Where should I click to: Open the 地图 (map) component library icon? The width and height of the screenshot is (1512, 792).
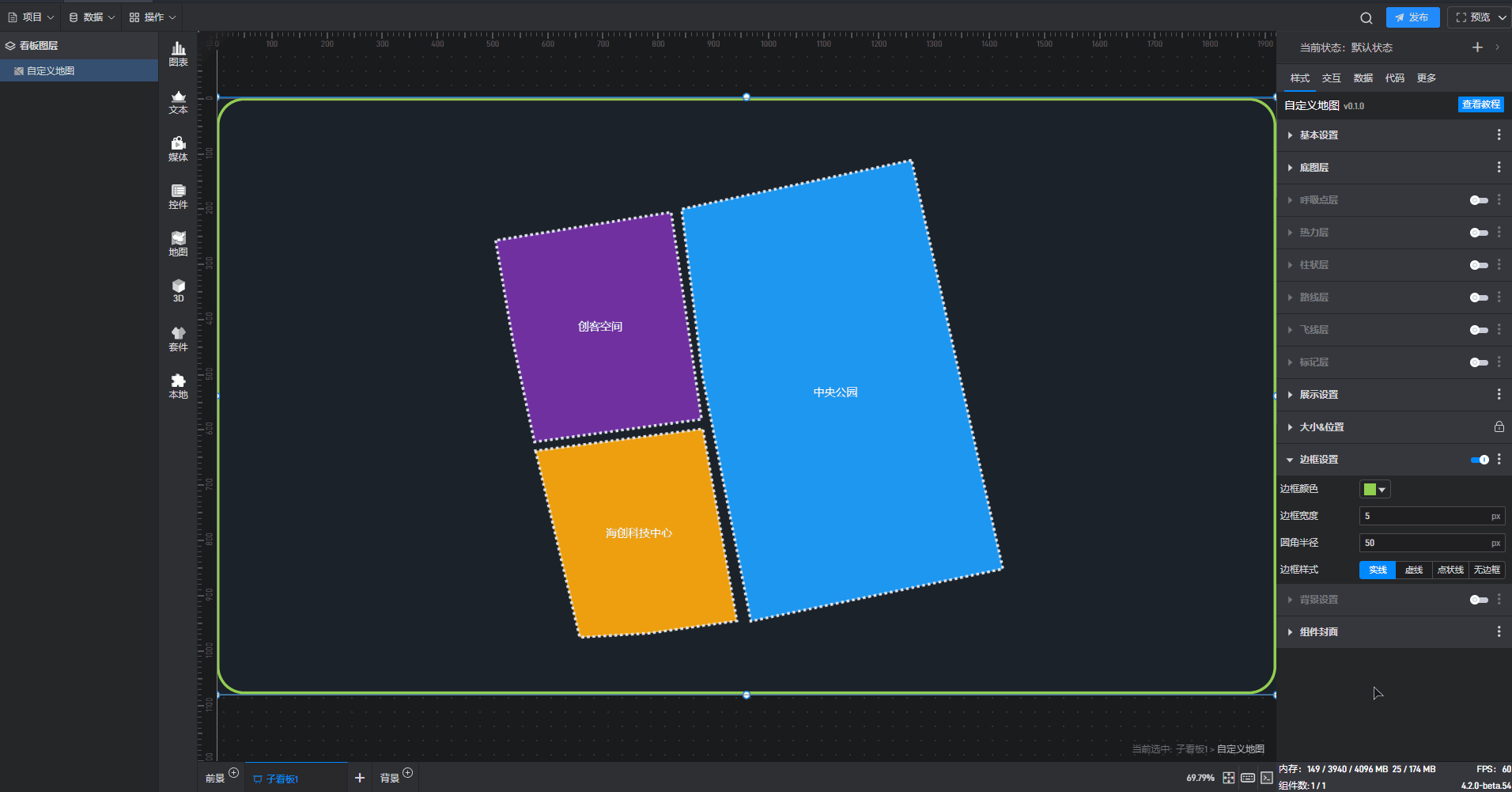178,244
